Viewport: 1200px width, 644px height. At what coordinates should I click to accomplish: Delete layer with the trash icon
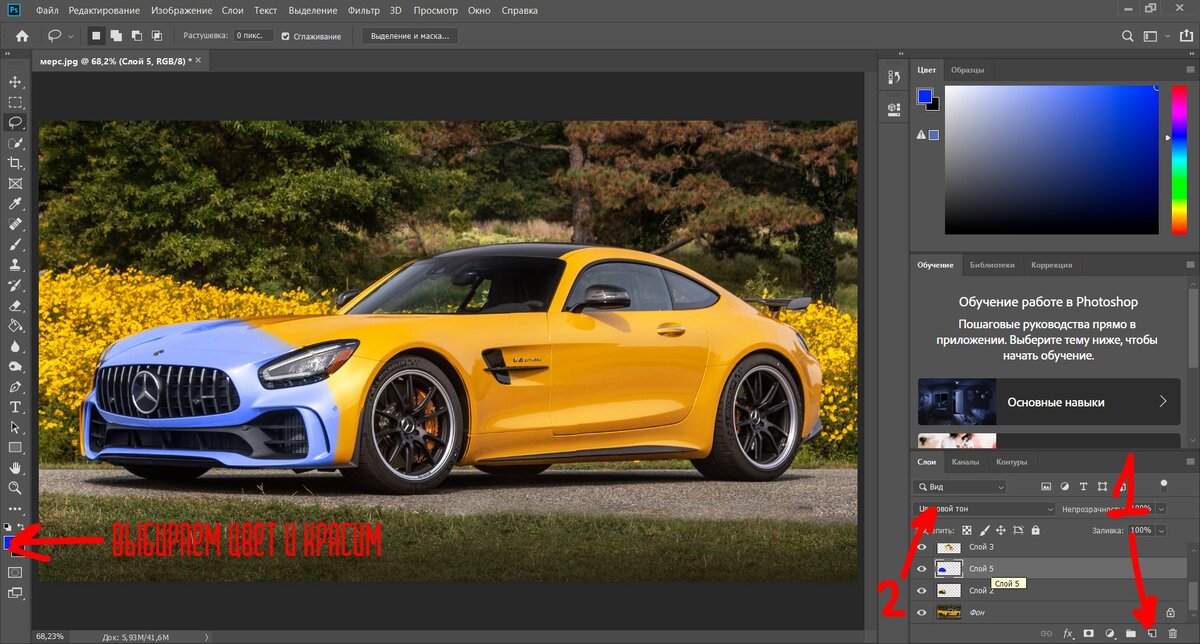[x=1172, y=633]
